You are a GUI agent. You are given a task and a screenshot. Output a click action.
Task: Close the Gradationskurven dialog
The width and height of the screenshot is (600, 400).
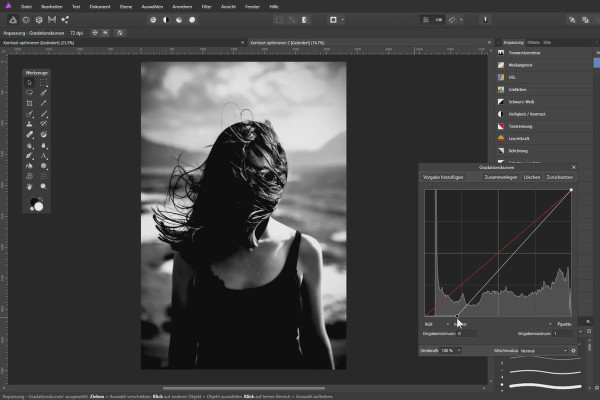pos(573,167)
